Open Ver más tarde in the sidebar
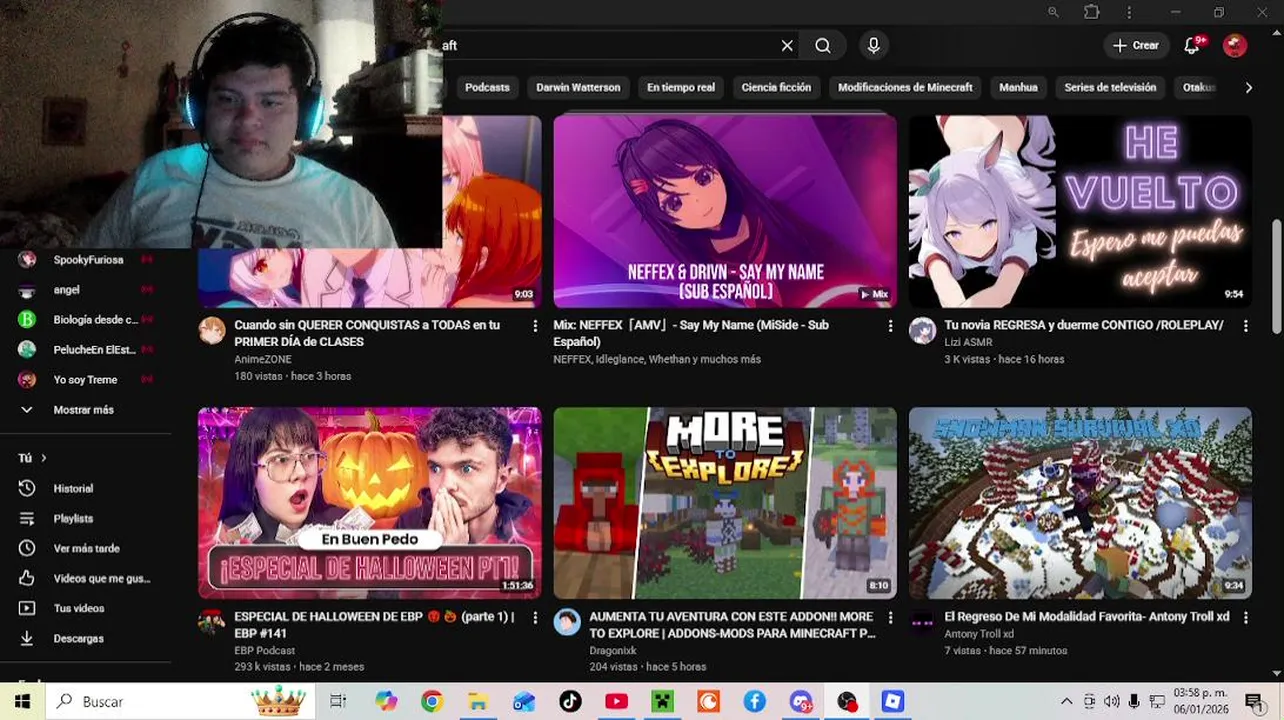Viewport: 1284px width, 720px height. click(x=86, y=548)
